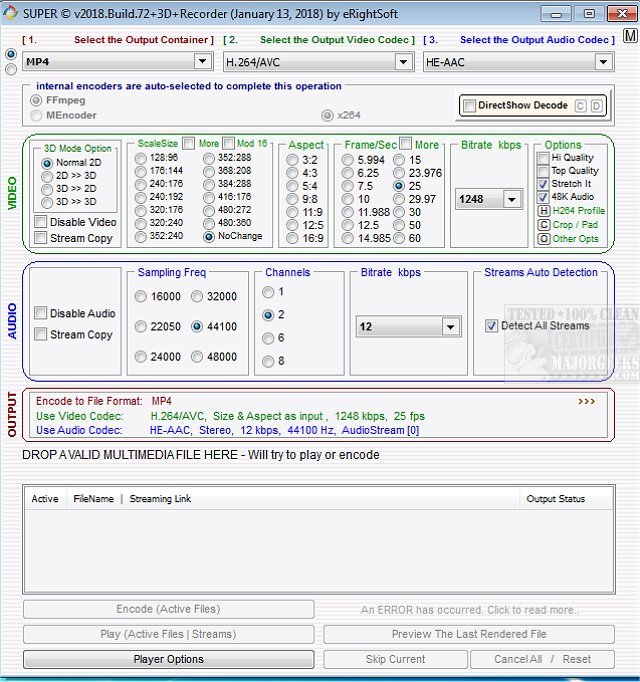
Task: Click the error message link to read more
Action: click(x=468, y=610)
